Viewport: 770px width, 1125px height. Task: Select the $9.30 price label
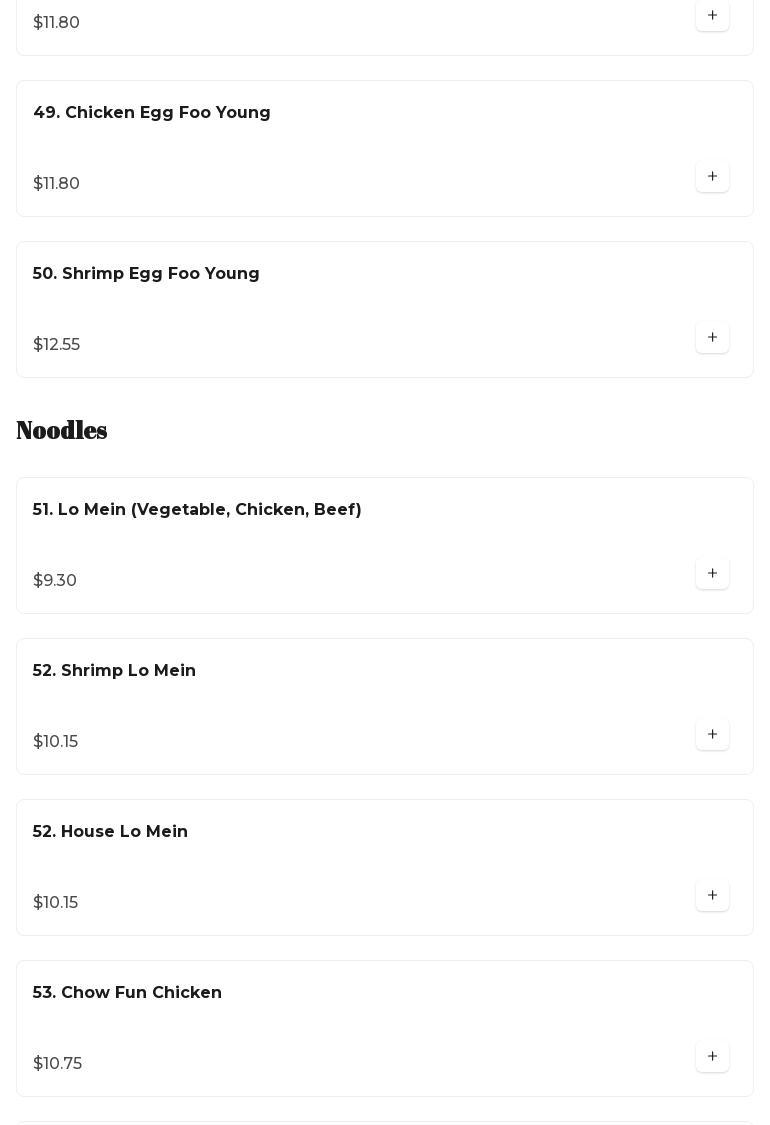coord(55,581)
